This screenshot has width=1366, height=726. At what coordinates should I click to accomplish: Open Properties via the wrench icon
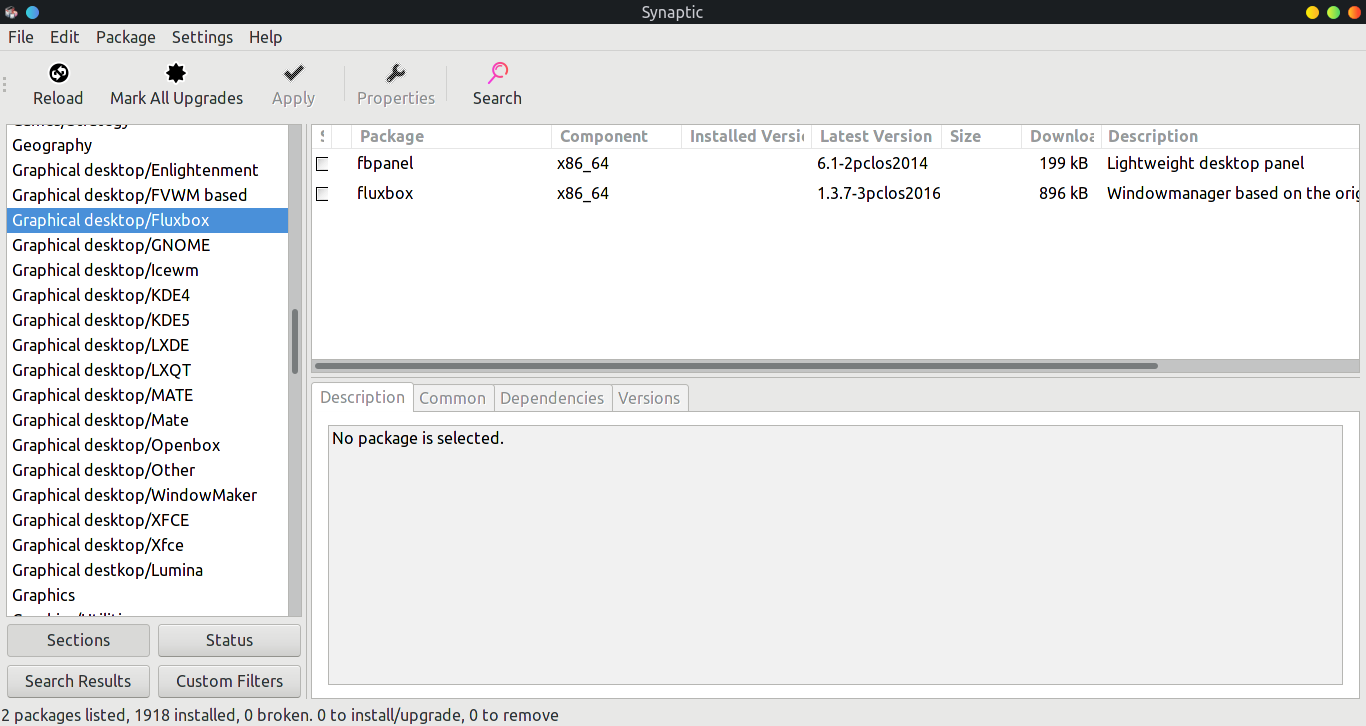click(395, 73)
